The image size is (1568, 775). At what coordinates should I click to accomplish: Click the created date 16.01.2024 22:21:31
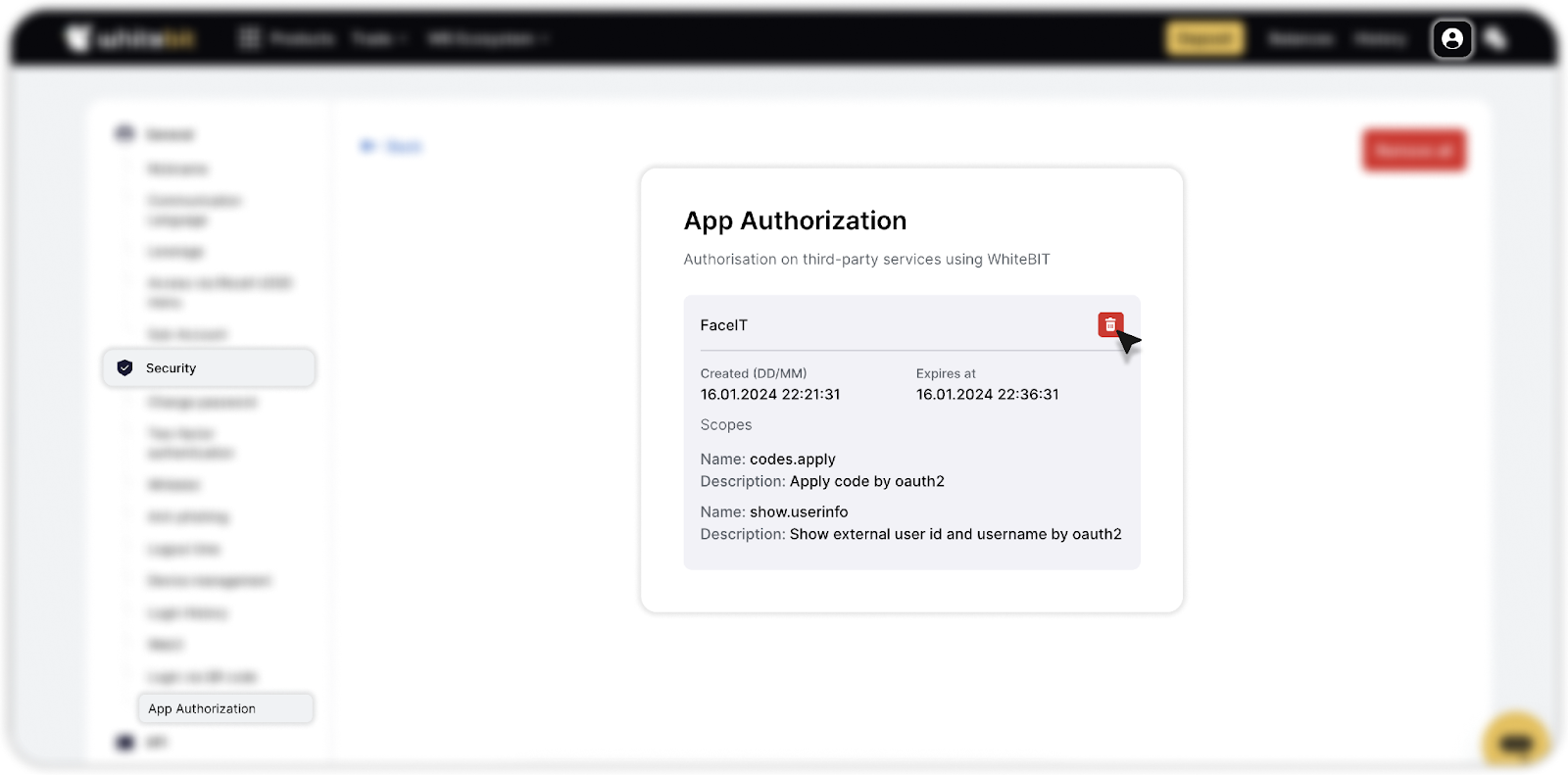click(770, 394)
